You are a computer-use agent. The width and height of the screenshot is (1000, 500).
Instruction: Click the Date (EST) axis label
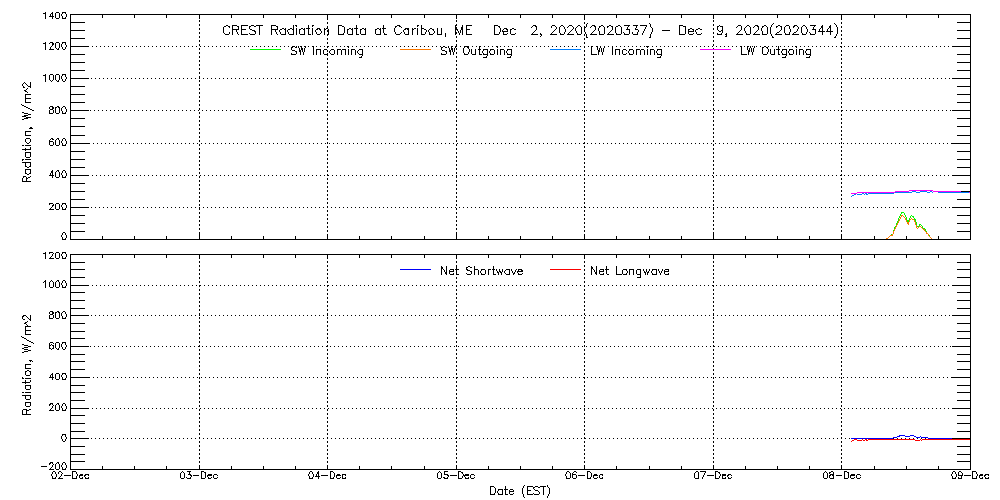pos(519,491)
